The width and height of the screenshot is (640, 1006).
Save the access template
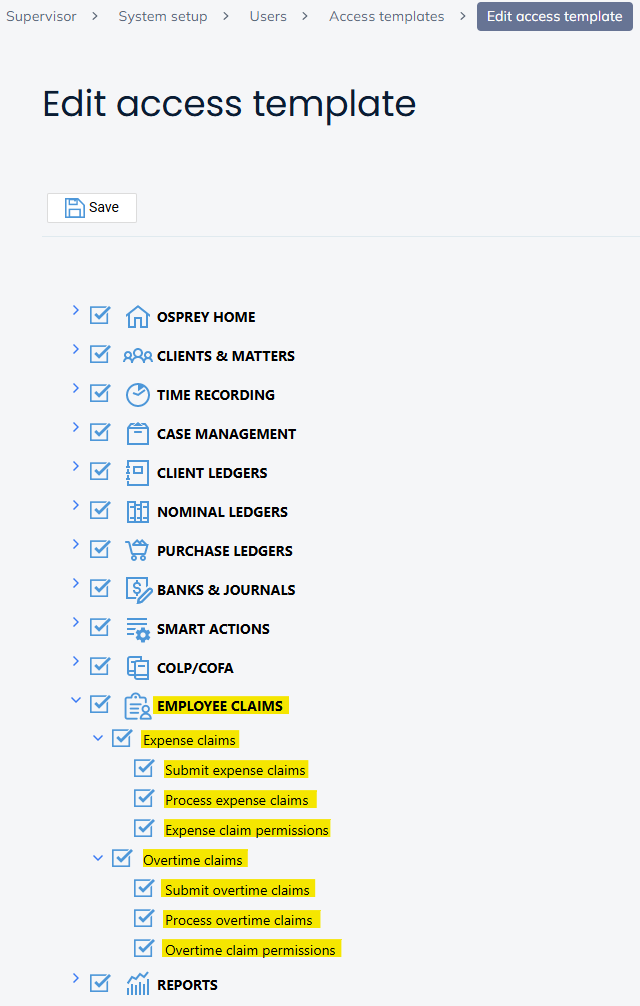pyautogui.click(x=92, y=207)
